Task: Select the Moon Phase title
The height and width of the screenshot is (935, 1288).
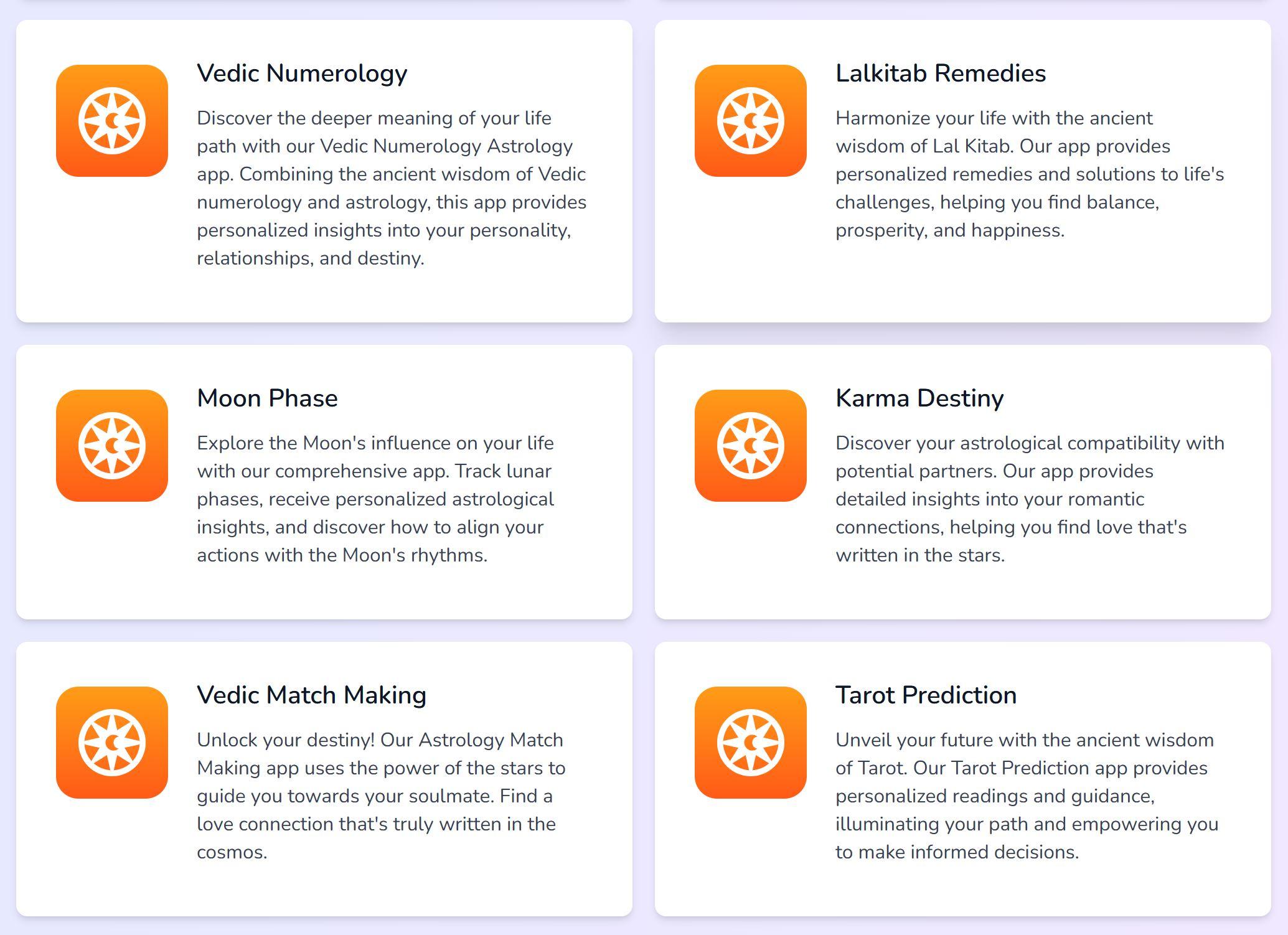Action: pos(267,398)
